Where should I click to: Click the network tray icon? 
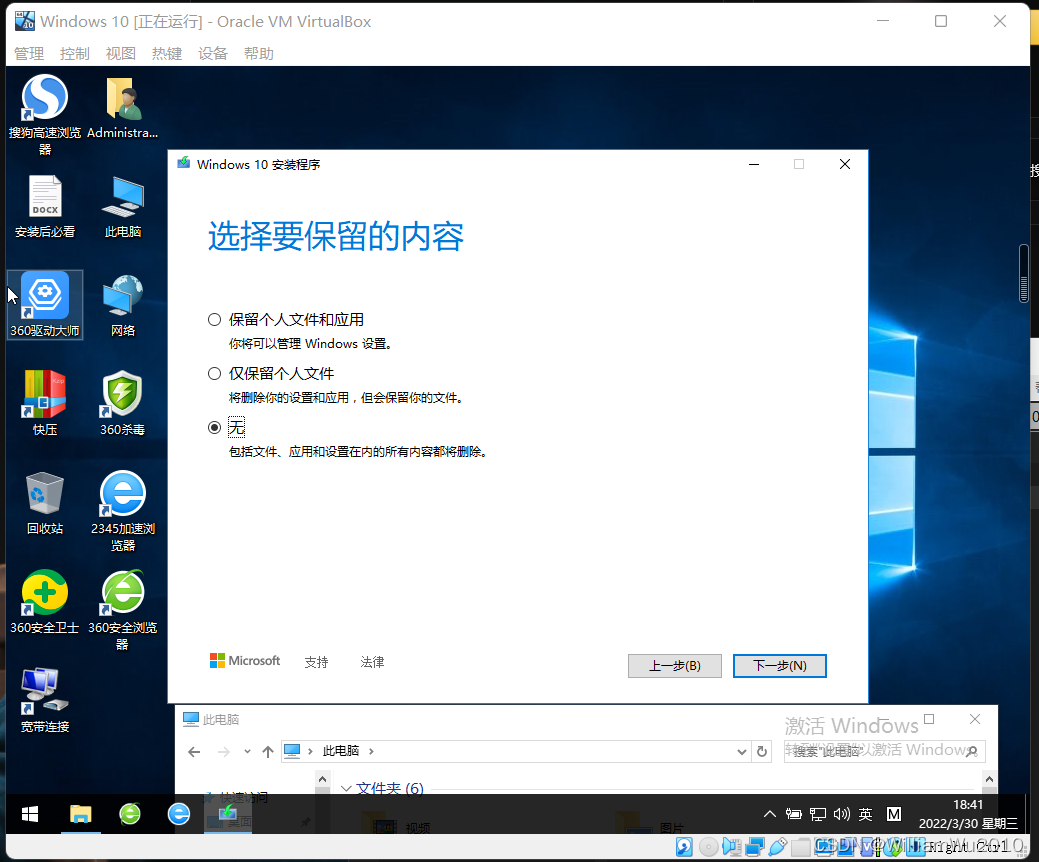click(x=818, y=814)
